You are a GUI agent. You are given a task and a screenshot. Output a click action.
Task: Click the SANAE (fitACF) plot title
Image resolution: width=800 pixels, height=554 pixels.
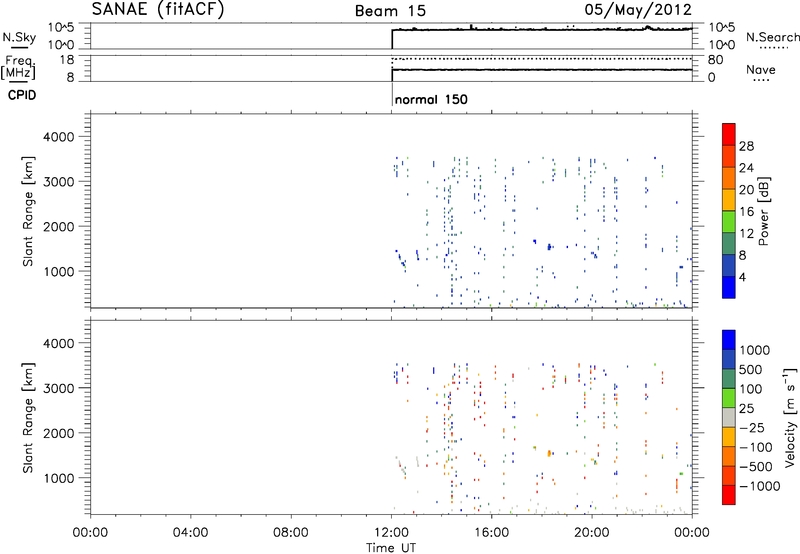click(158, 9)
